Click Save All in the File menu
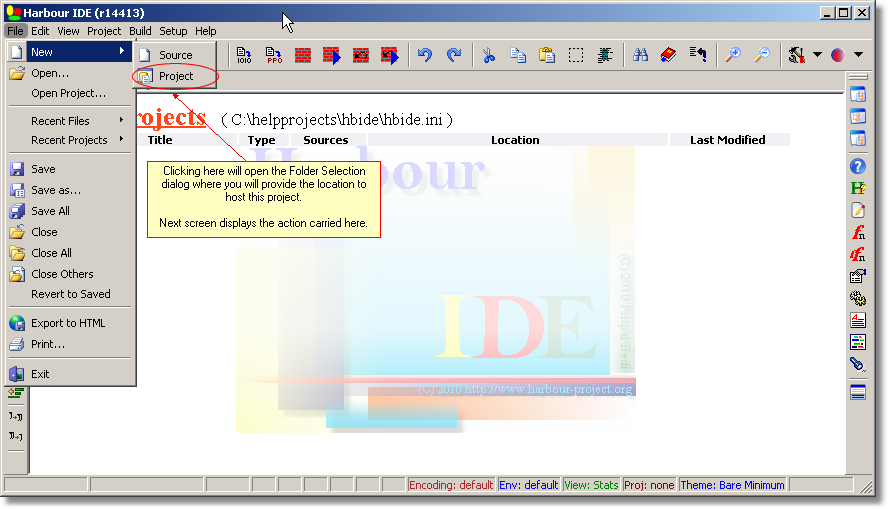Screen dimensions: 888x509 pyautogui.click(x=50, y=211)
